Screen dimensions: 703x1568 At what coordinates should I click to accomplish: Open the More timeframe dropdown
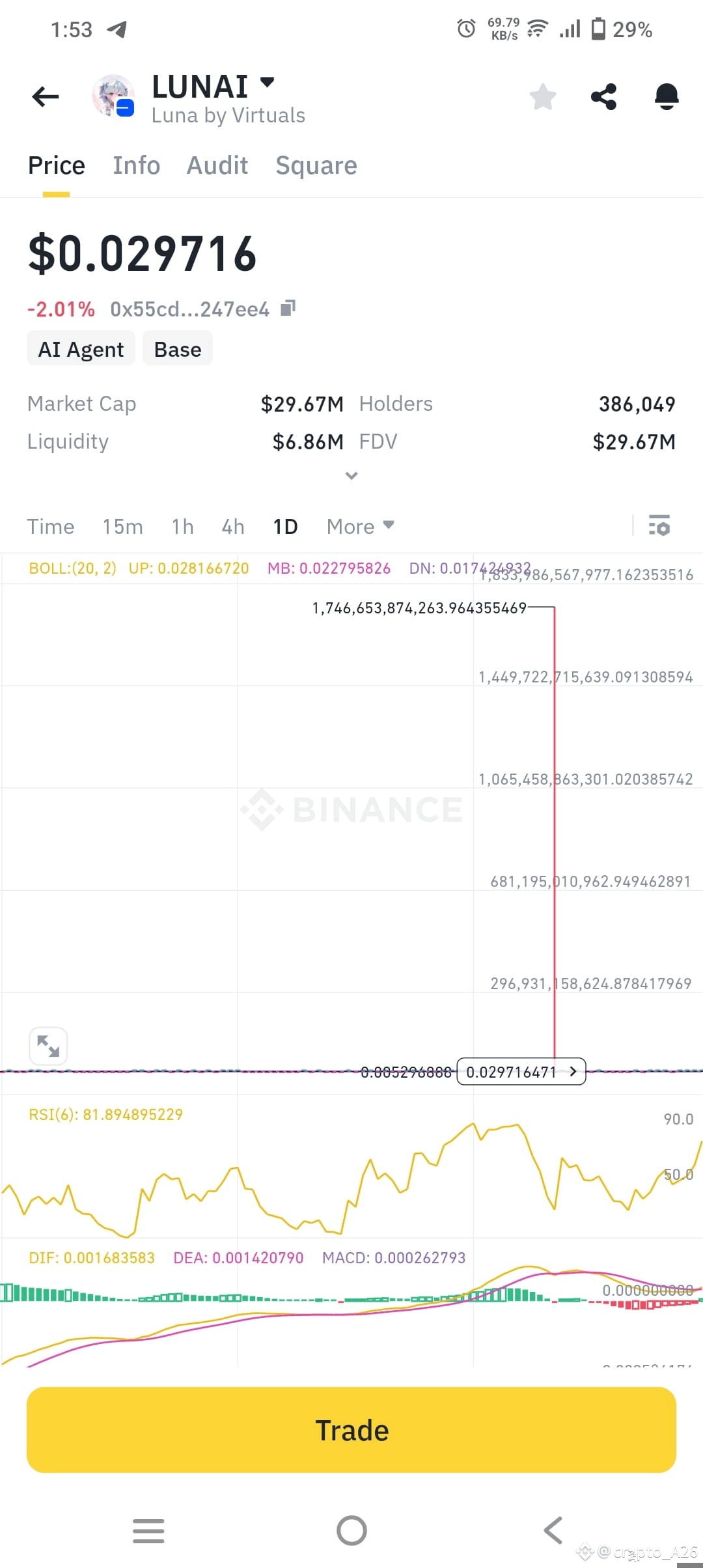[x=361, y=526]
